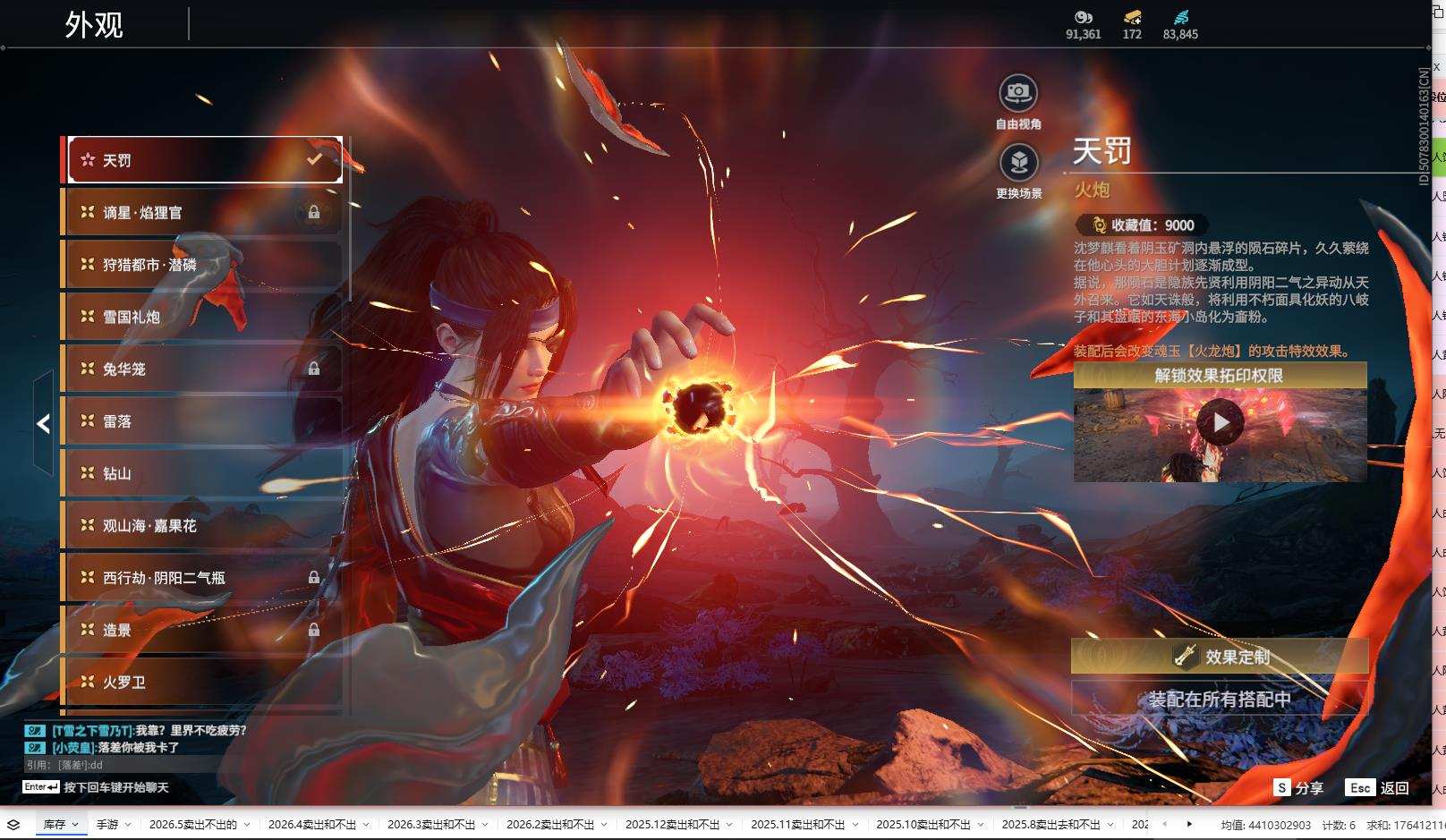Screen dimensions: 1446x840
Task: Click the checkmark on the 天罚 entry
Action: click(314, 159)
